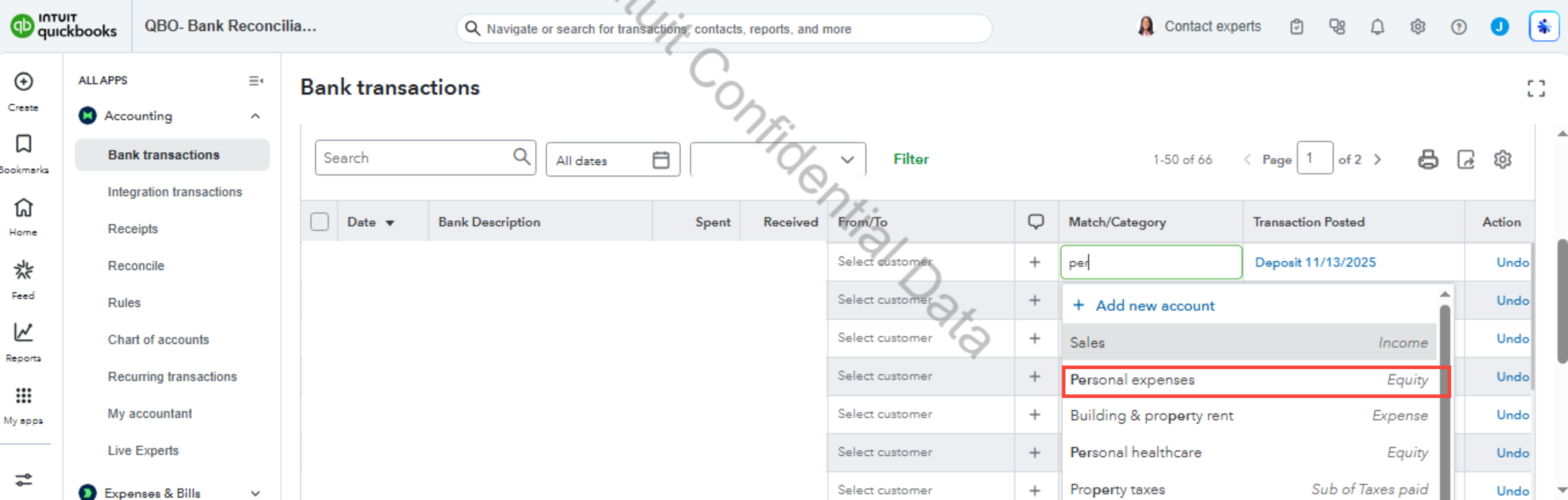Click the export transactions icon
1568x500 pixels.
pyautogui.click(x=1465, y=160)
